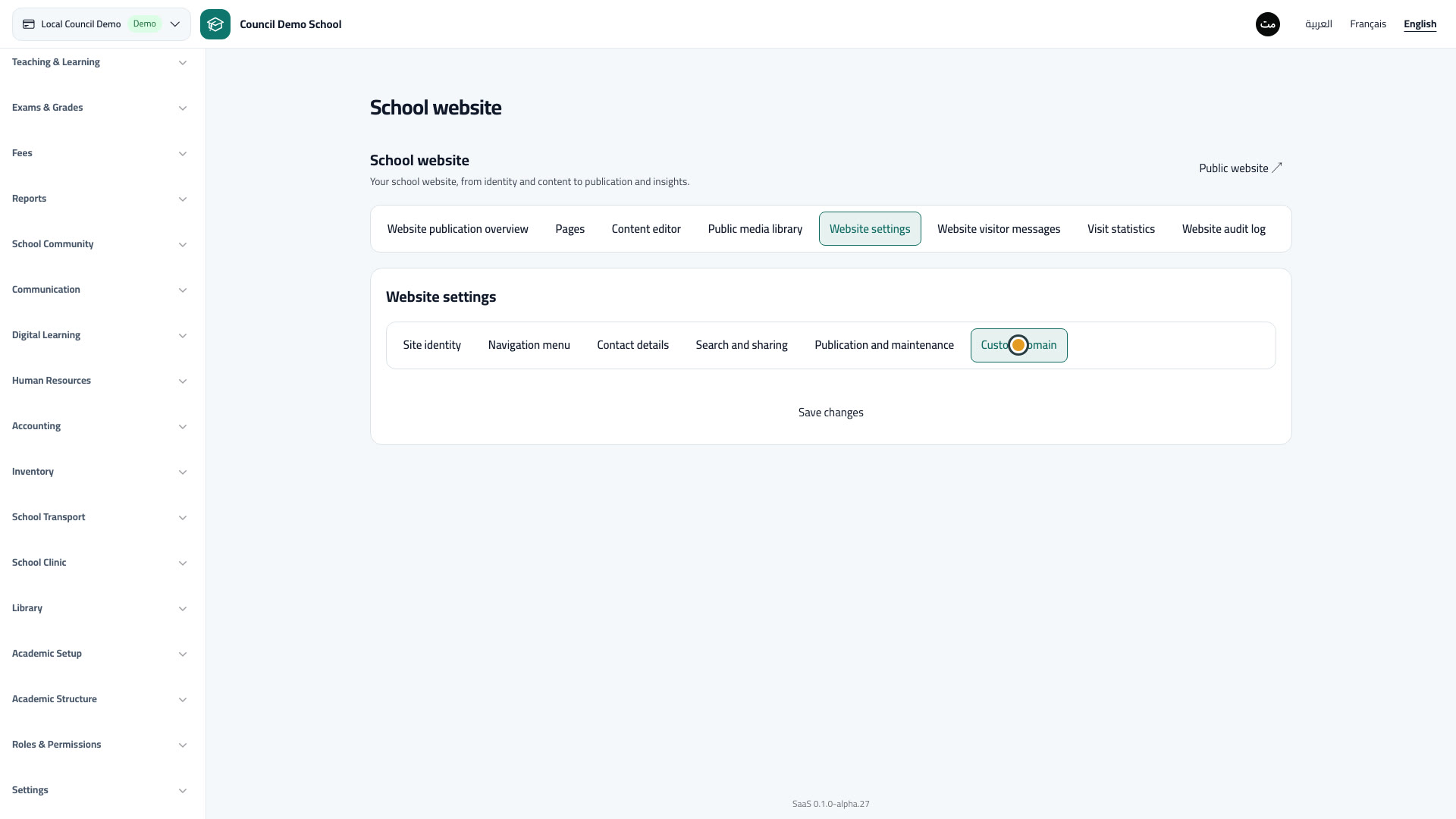The height and width of the screenshot is (819, 1456).
Task: Open the Local Council Demo organization dropdown
Action: click(x=102, y=24)
